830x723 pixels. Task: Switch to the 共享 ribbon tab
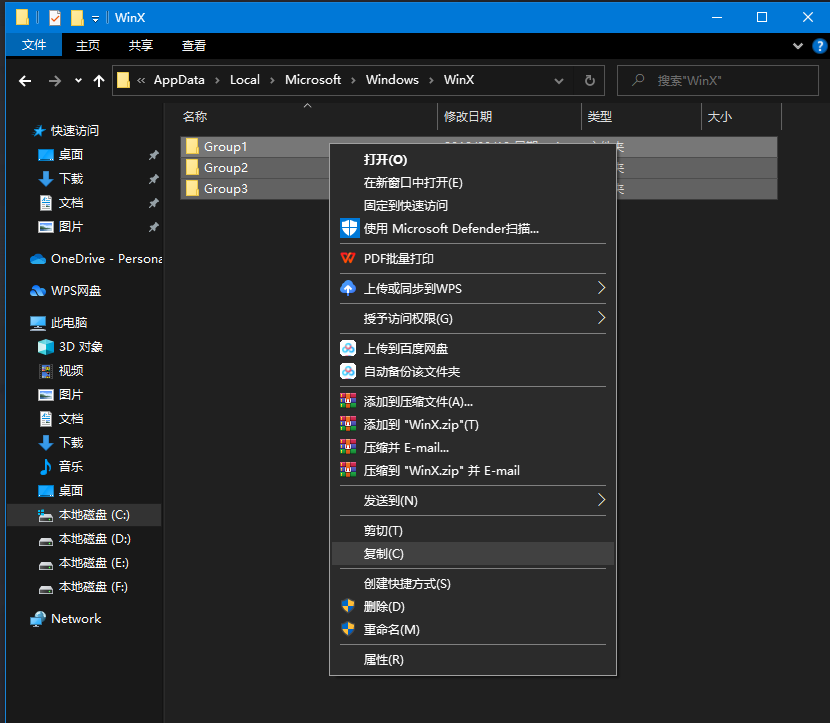point(140,44)
